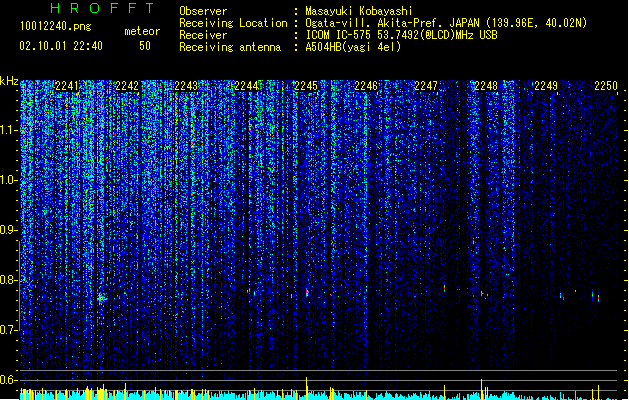This screenshot has width=629, height=400.
Task: Click the 2248 time marker
Action: pyautogui.click(x=486, y=86)
